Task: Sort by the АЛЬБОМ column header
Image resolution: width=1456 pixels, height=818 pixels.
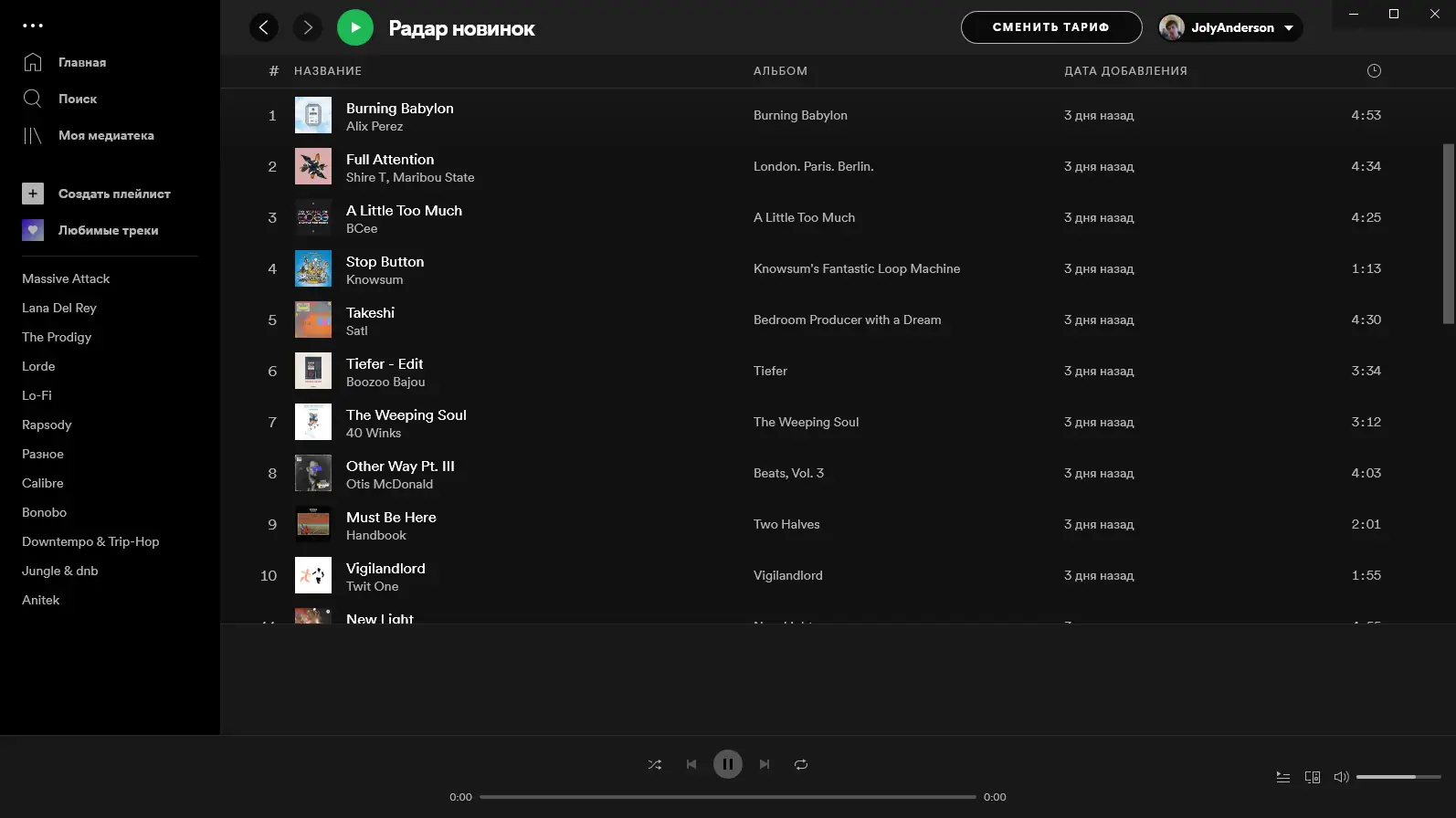Action: (781, 71)
